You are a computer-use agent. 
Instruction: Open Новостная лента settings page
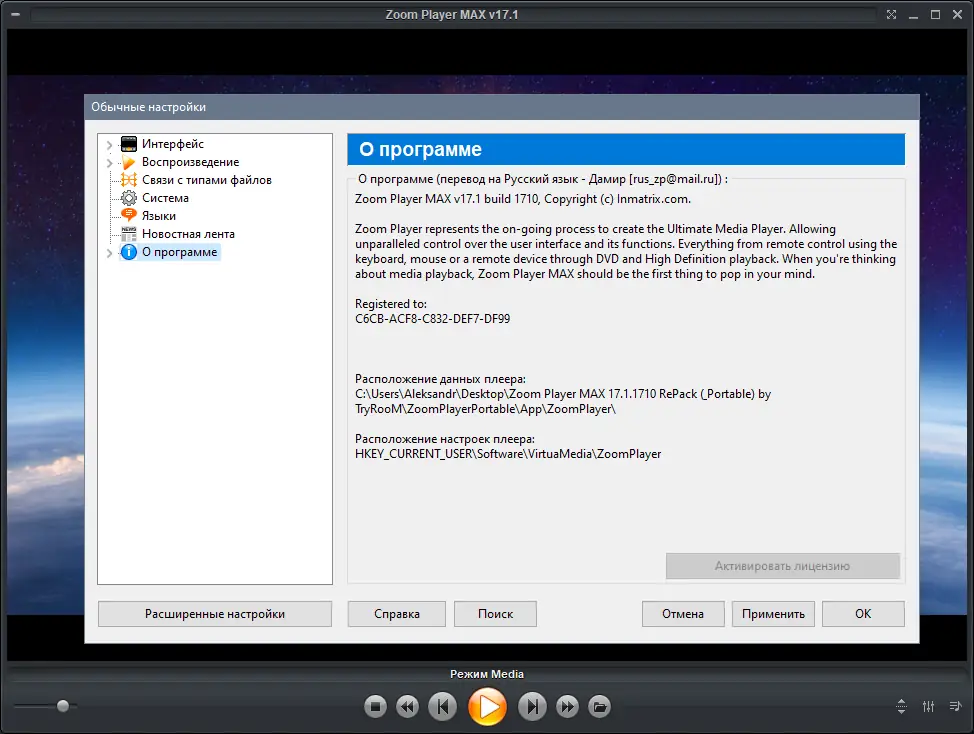tap(188, 234)
